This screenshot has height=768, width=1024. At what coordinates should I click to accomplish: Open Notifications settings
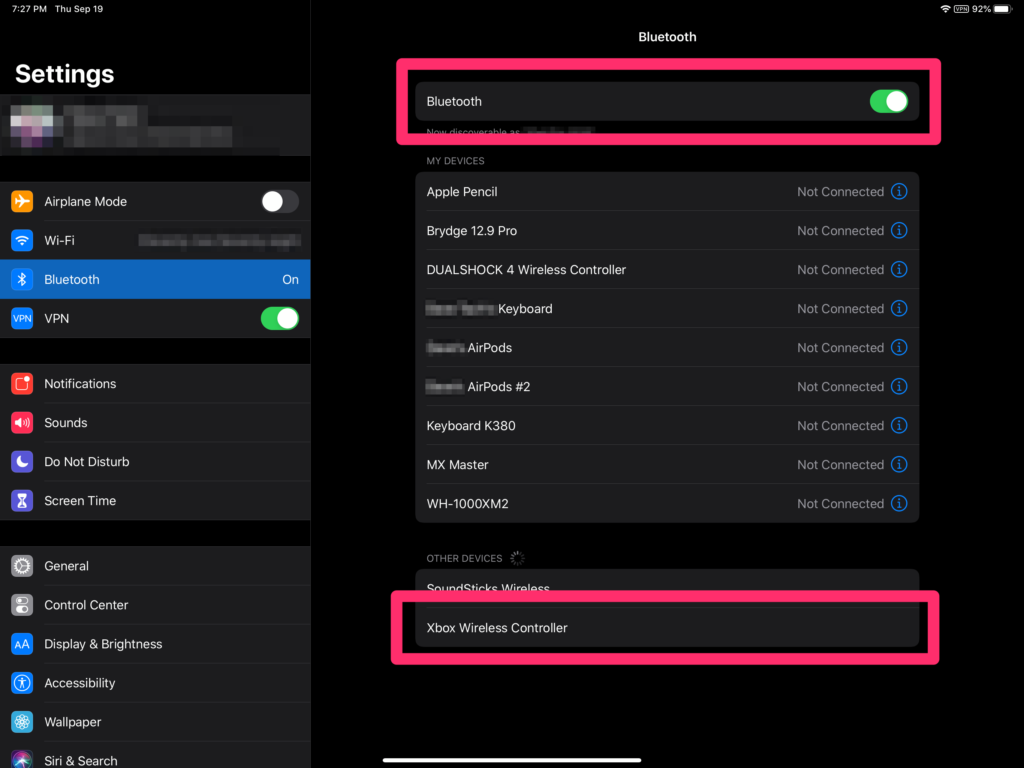pyautogui.click(x=155, y=384)
